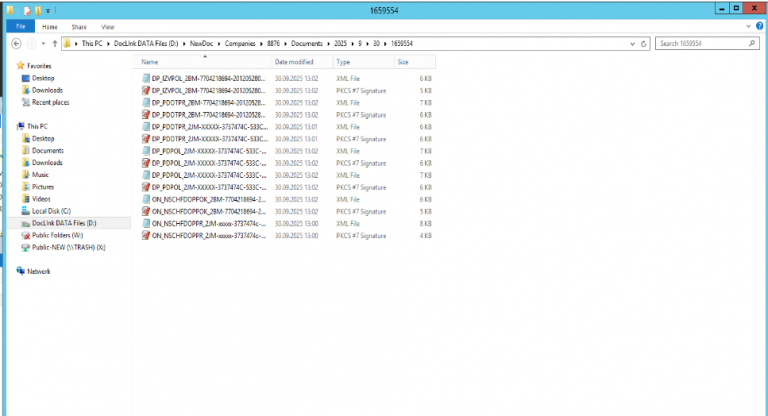Click the Pictures folder icon in the sidebar

[25, 187]
